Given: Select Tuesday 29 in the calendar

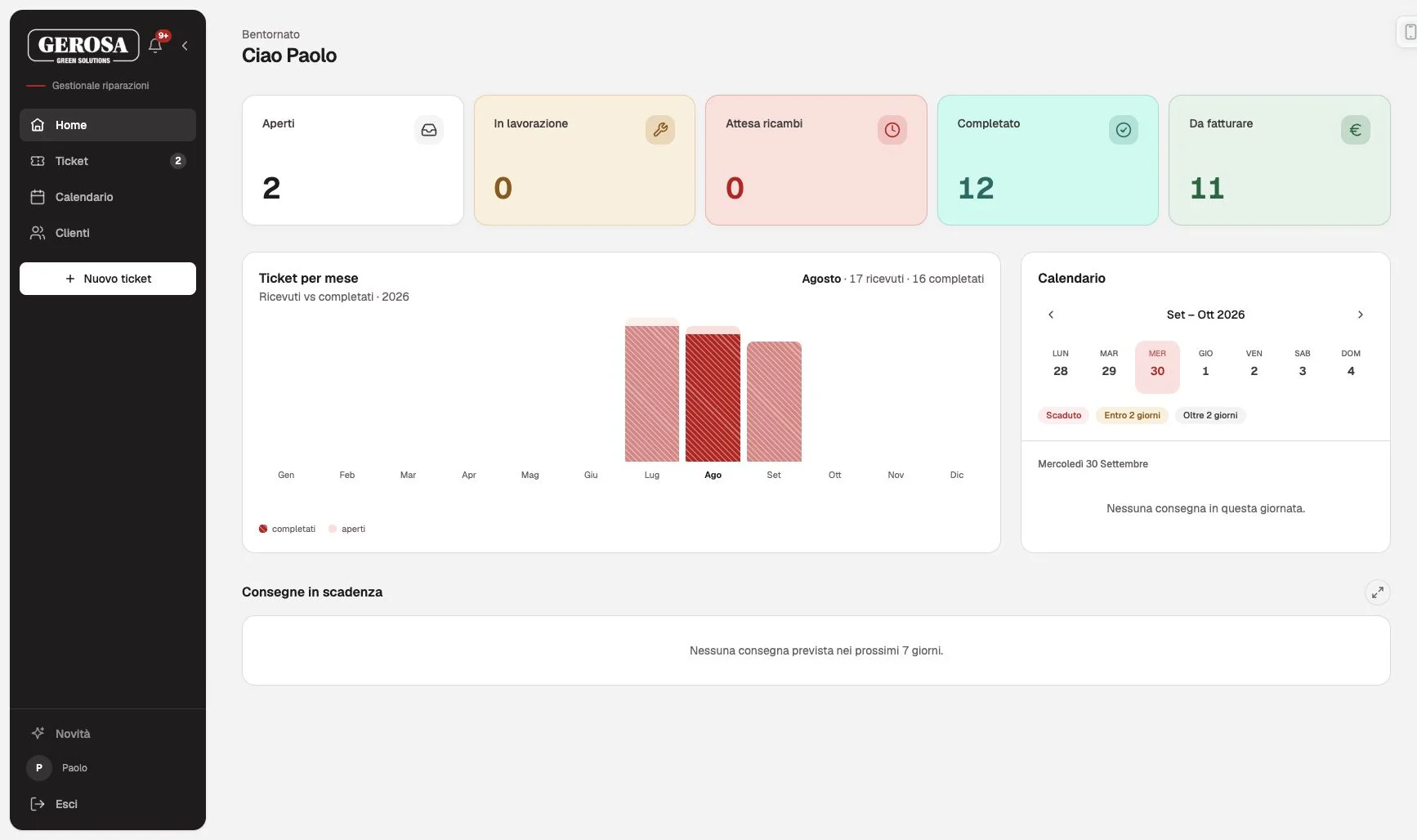Looking at the screenshot, I should (1109, 367).
